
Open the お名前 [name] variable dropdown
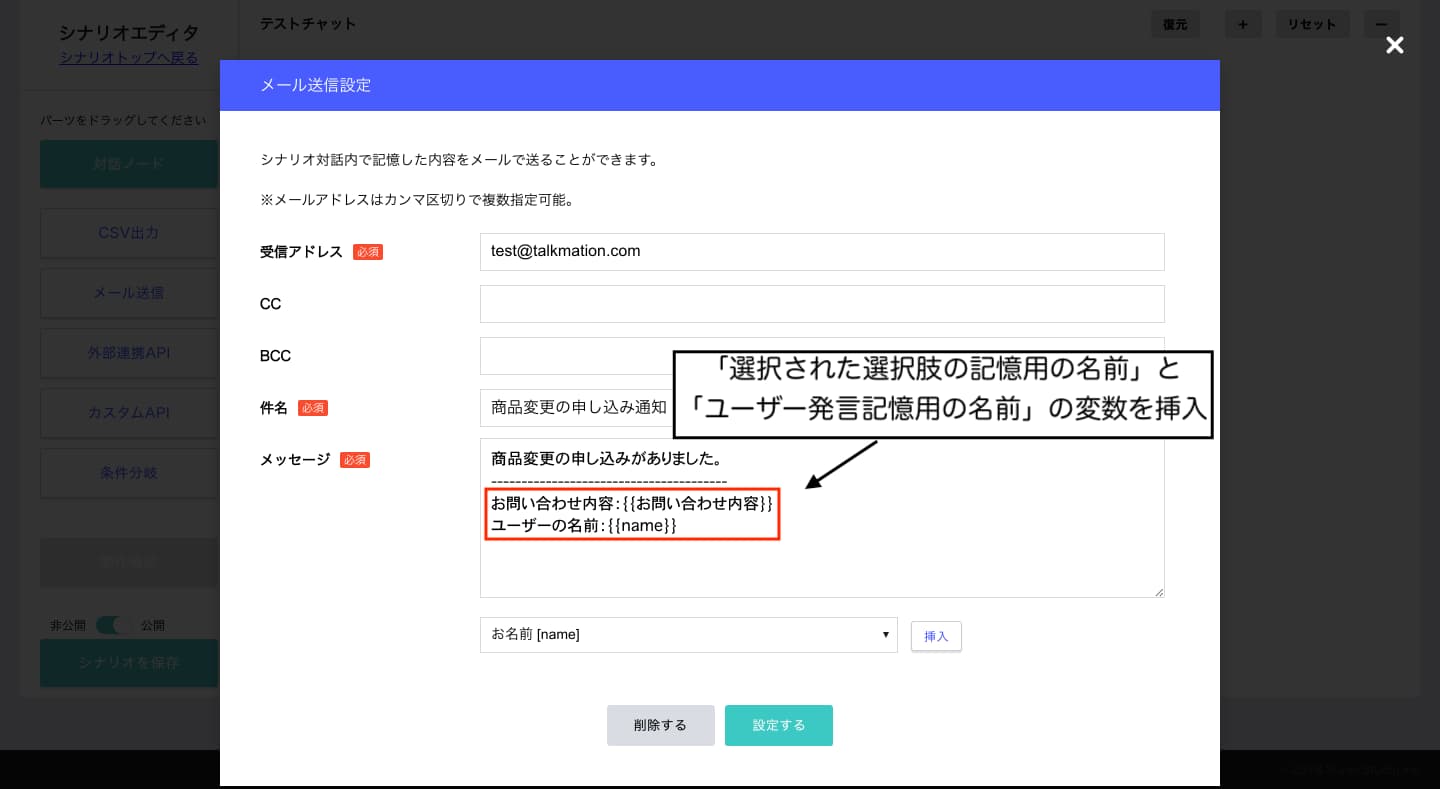pyautogui.click(x=688, y=635)
